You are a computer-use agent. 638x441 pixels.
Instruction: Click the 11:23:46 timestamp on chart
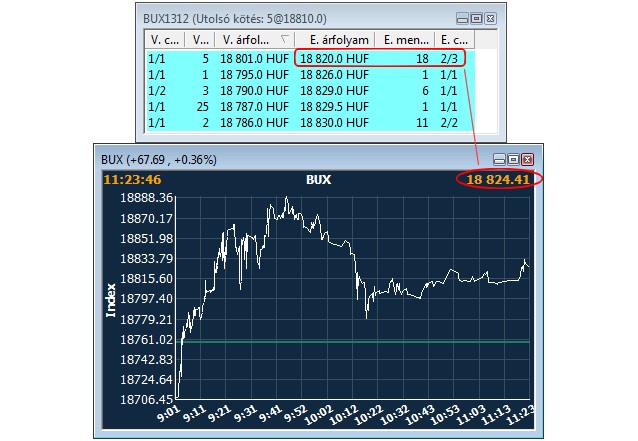pyautogui.click(x=132, y=179)
